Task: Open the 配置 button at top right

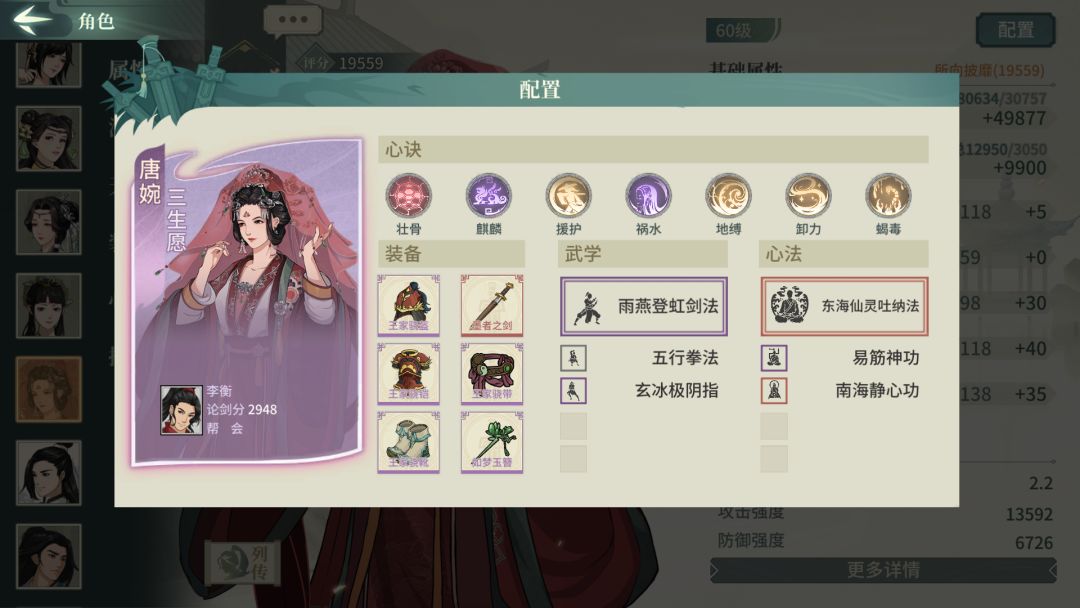Action: click(x=1016, y=30)
